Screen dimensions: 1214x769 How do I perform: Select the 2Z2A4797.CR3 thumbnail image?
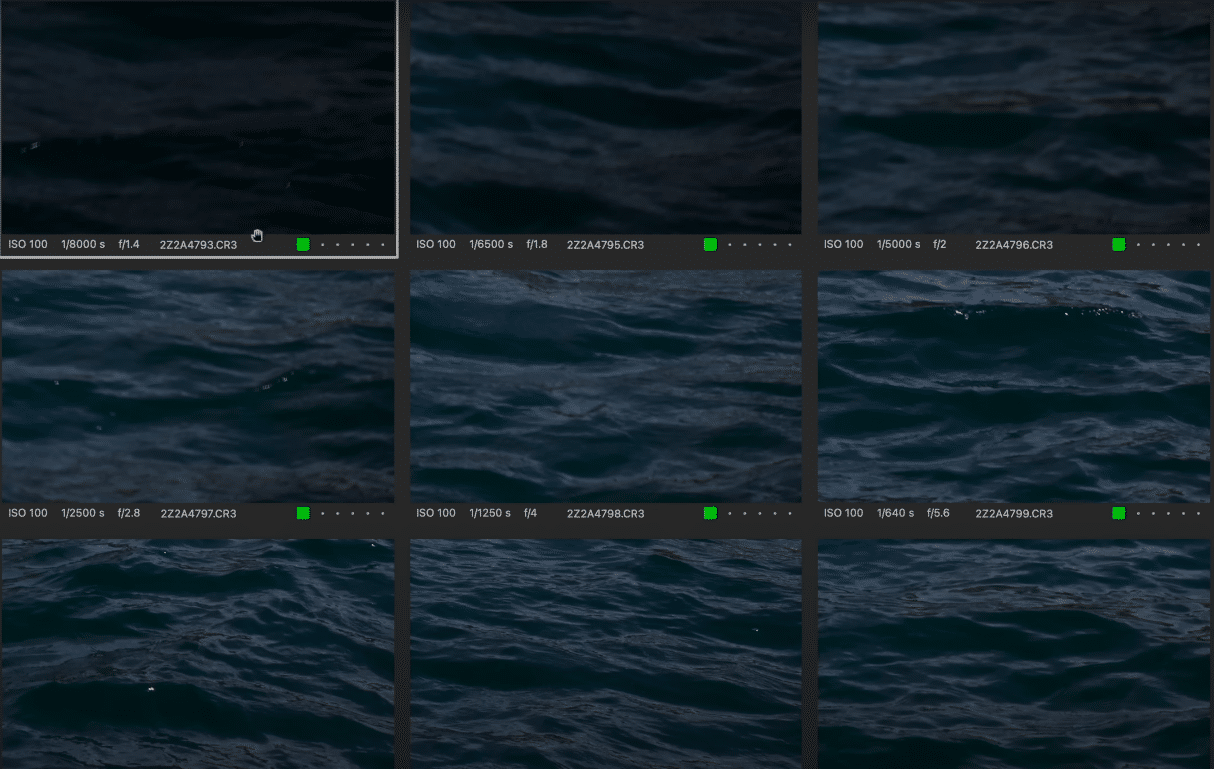pos(198,386)
